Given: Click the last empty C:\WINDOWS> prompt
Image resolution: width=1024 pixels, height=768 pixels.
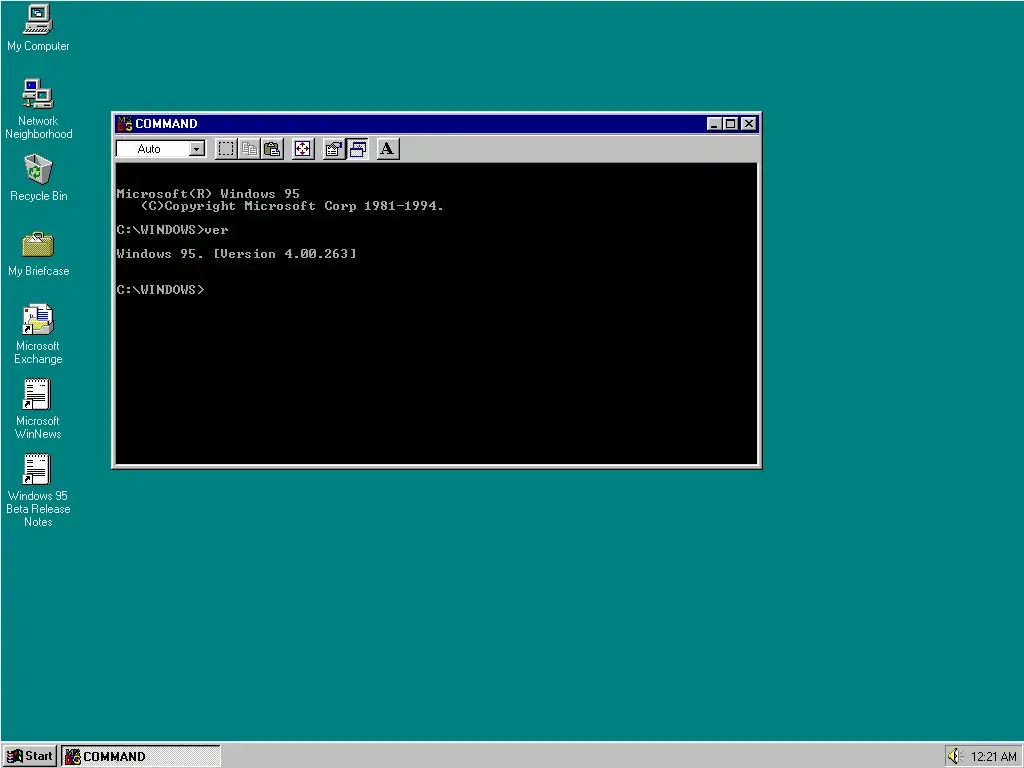Looking at the screenshot, I should 161,290.
